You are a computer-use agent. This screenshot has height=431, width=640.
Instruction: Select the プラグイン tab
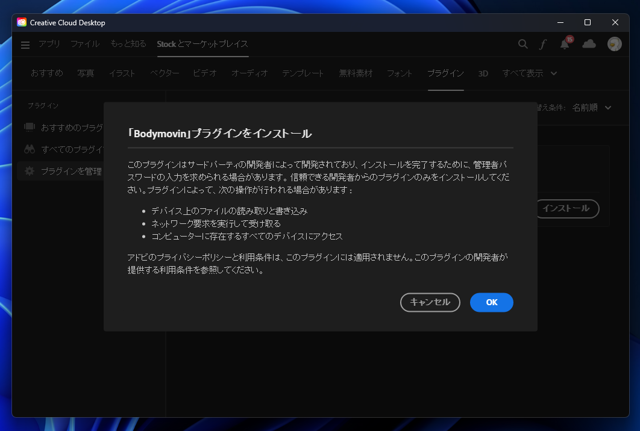[445, 73]
